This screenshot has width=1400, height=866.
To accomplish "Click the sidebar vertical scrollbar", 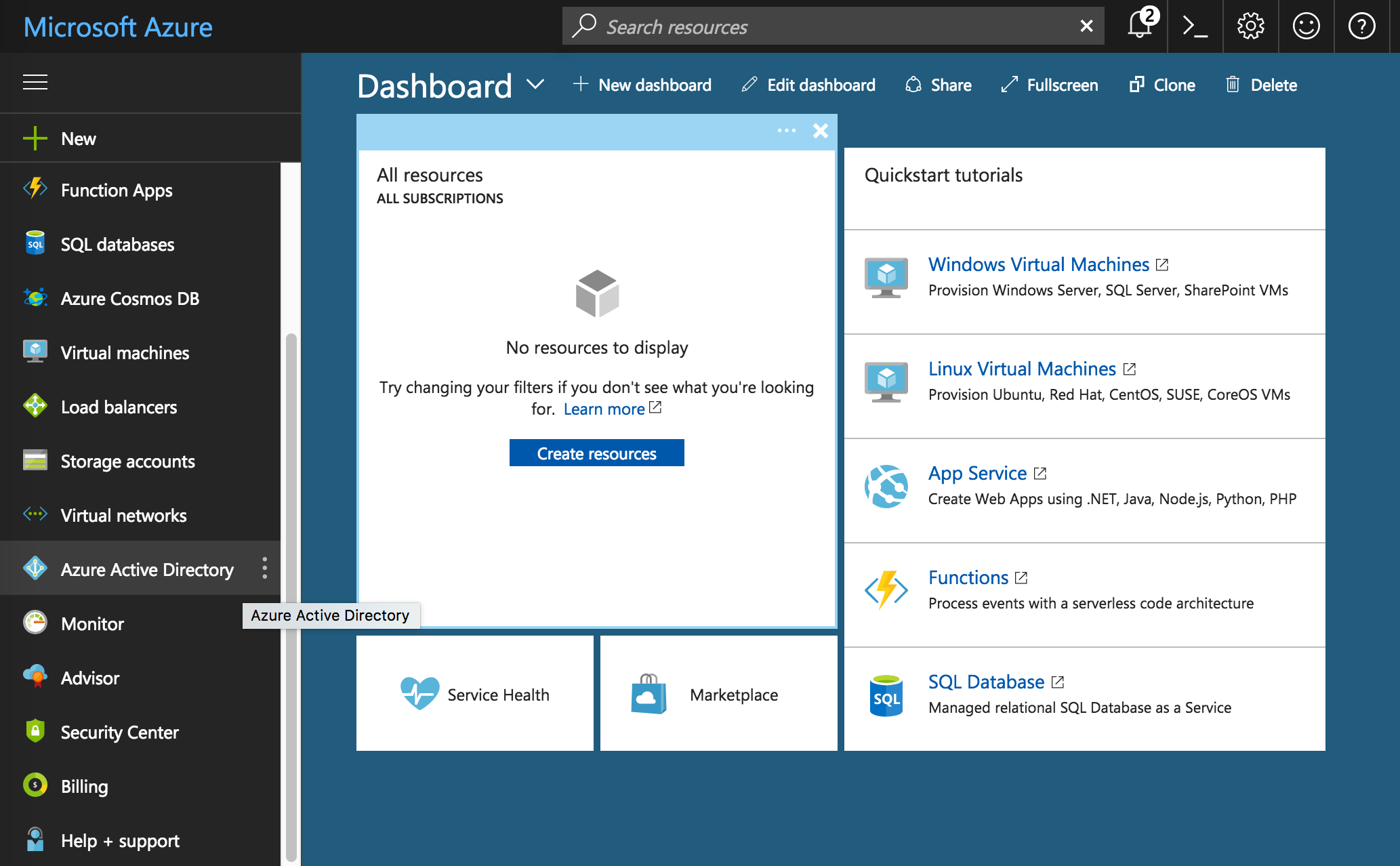I will 291,596.
